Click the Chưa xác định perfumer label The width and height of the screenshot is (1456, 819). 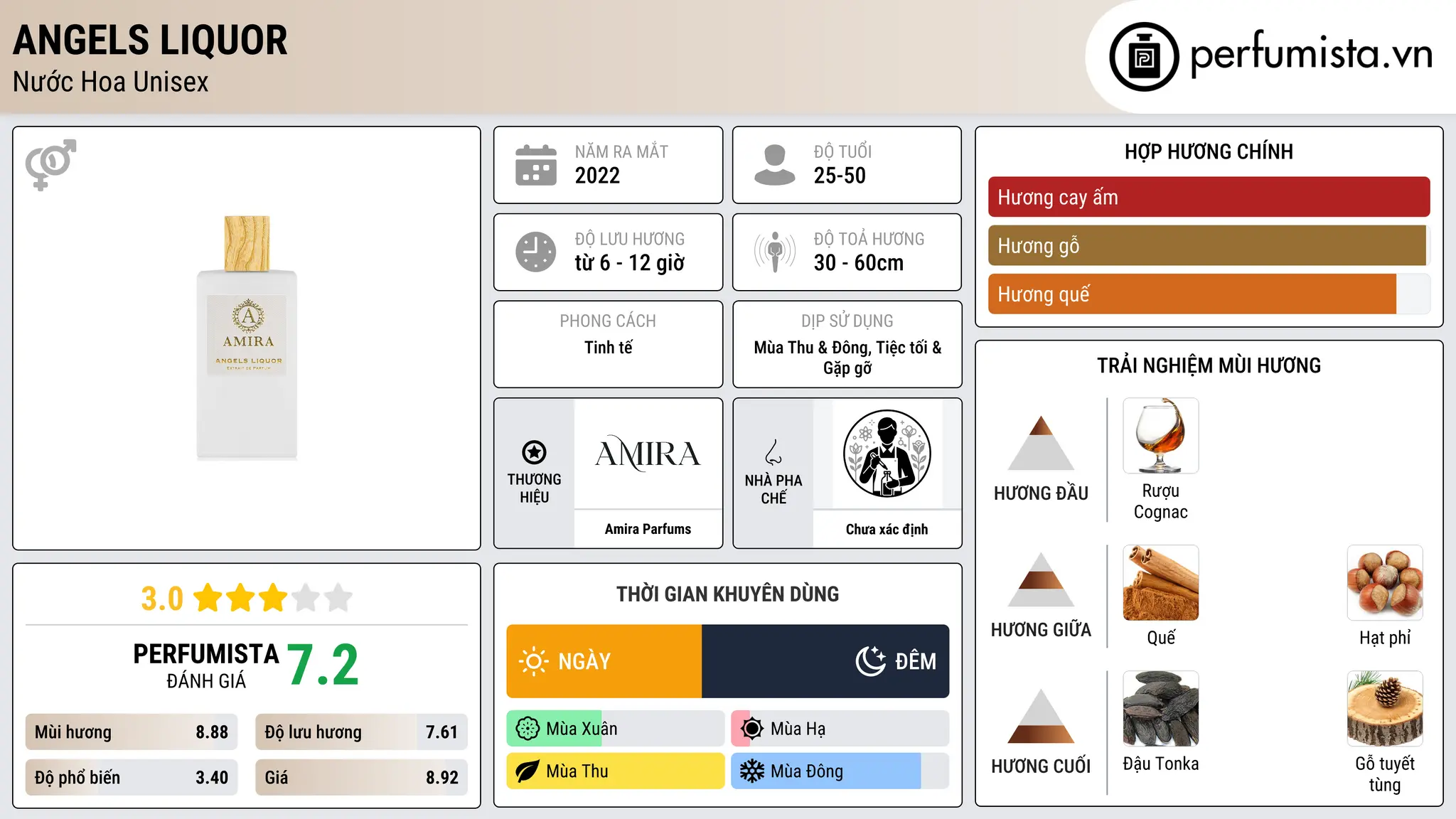click(887, 529)
